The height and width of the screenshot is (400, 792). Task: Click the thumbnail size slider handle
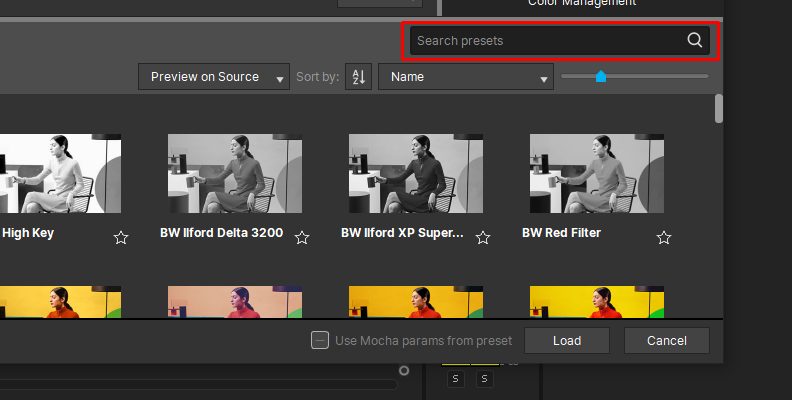[x=601, y=76]
